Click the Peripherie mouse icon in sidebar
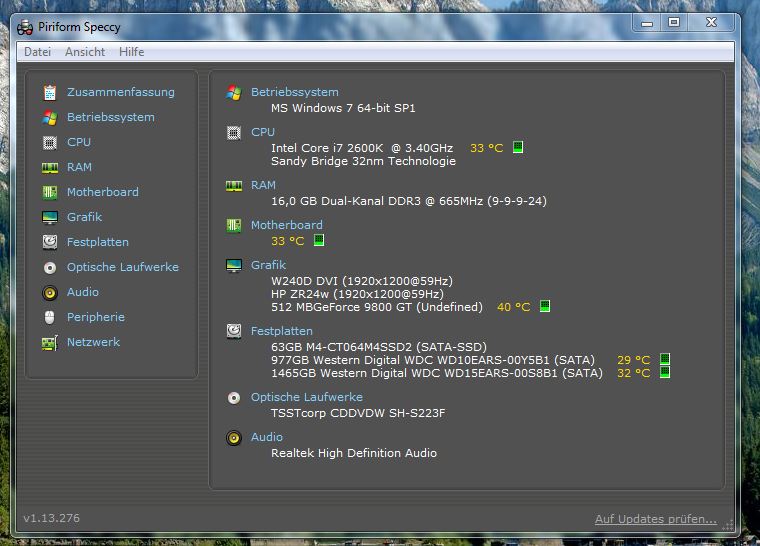 (x=49, y=317)
